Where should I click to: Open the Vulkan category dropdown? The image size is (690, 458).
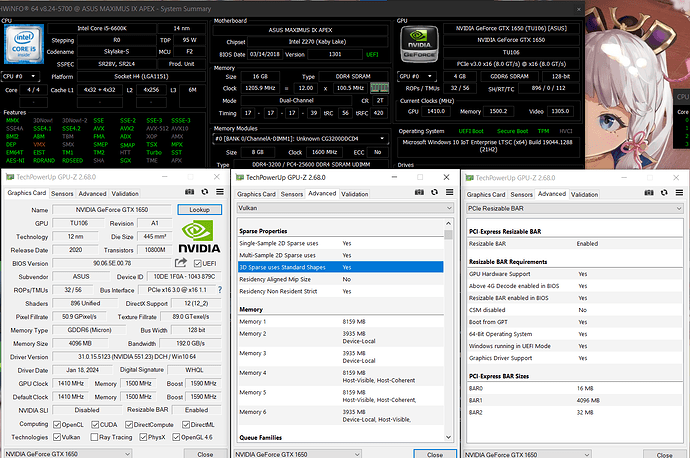tap(345, 208)
